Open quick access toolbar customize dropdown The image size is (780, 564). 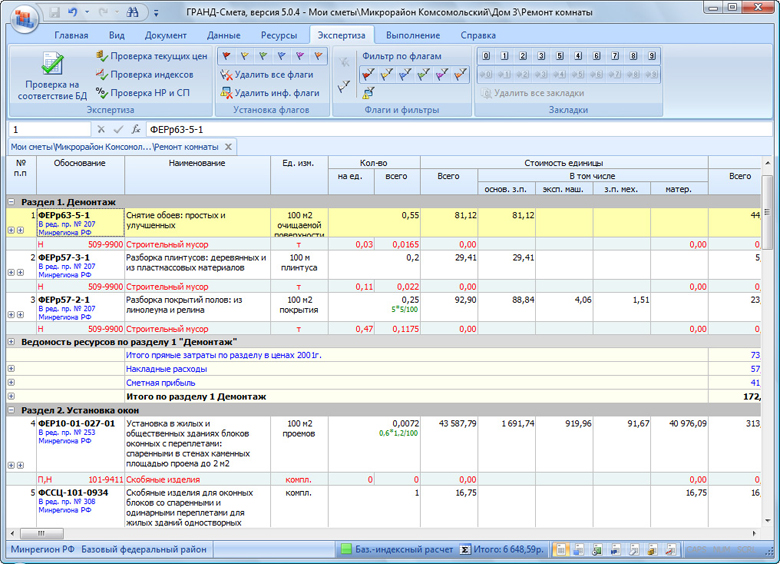click(156, 13)
